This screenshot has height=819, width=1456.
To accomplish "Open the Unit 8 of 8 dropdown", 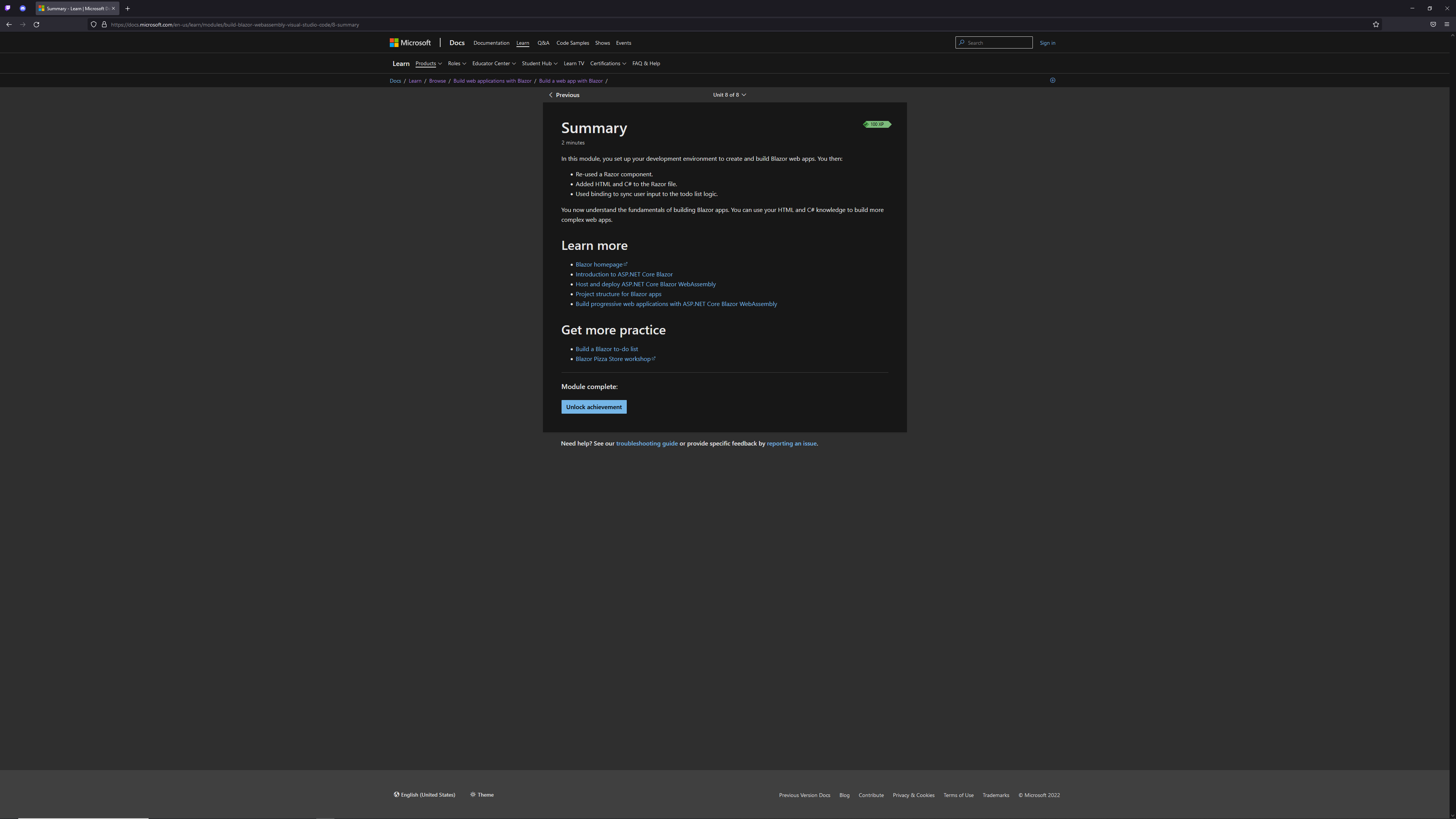I will 729,95.
